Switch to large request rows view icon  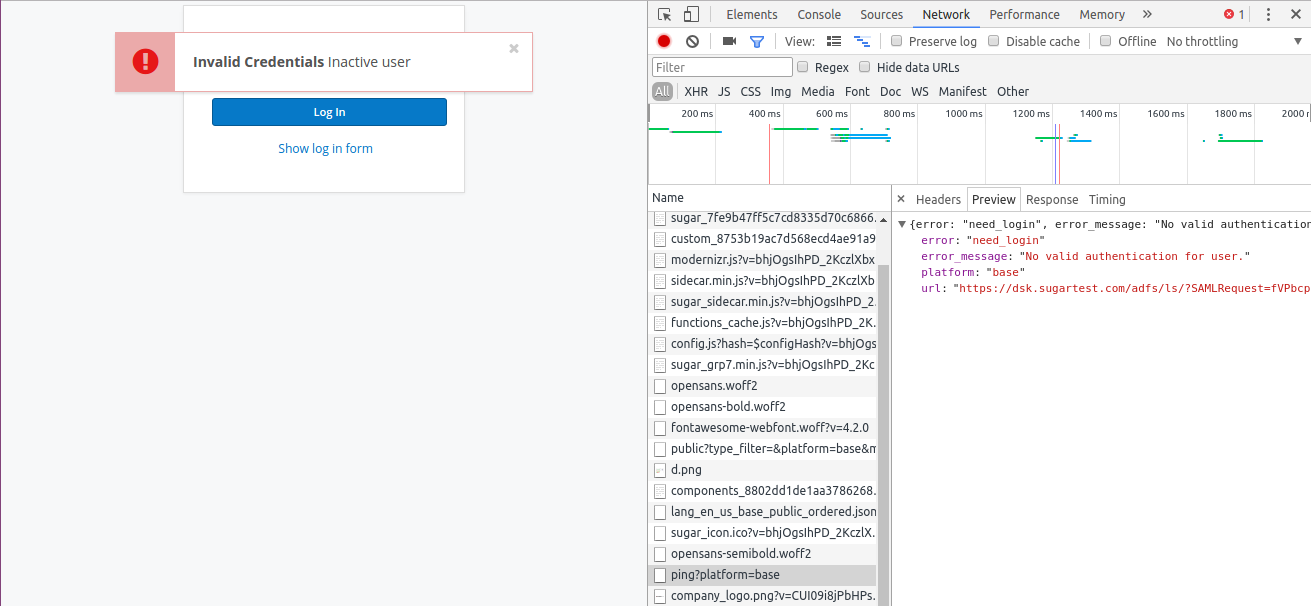[x=834, y=41]
